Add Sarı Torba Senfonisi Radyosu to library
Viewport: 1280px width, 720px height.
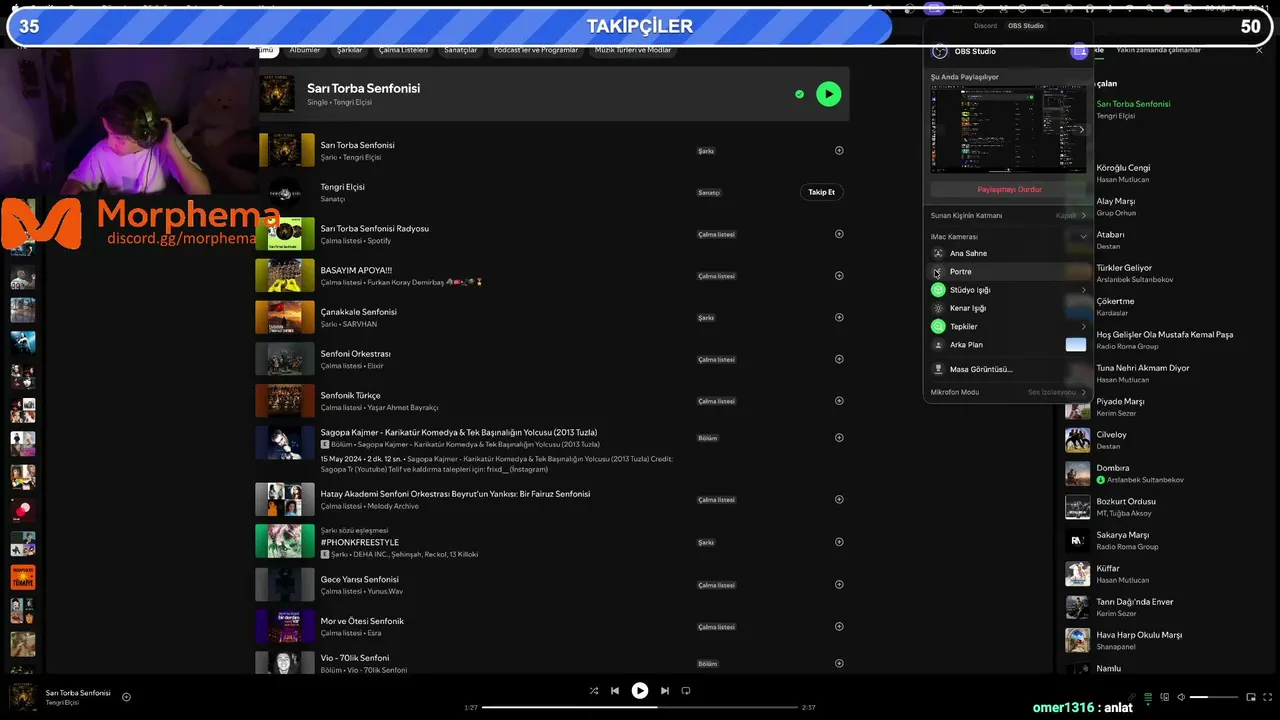tap(839, 234)
